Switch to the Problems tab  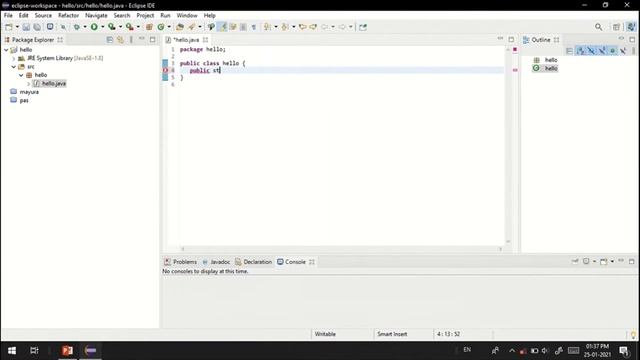pyautogui.click(x=180, y=262)
